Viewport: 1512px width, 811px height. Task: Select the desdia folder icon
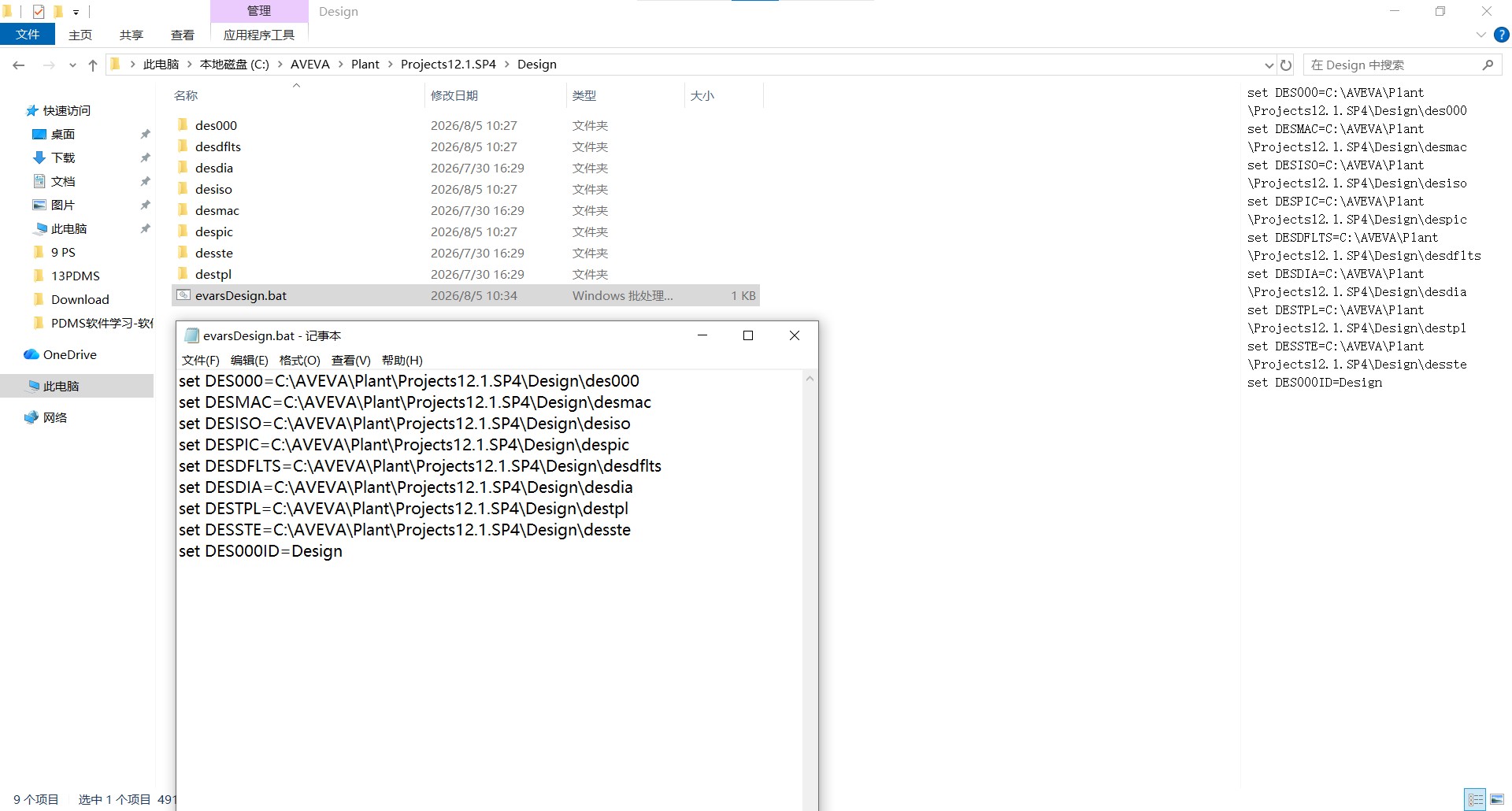click(183, 167)
